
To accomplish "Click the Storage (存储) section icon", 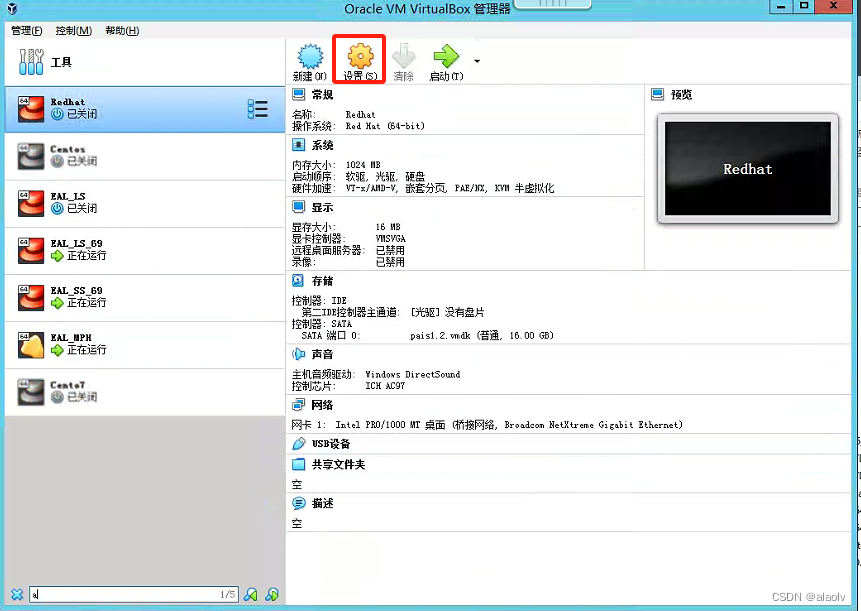I will [x=298, y=281].
